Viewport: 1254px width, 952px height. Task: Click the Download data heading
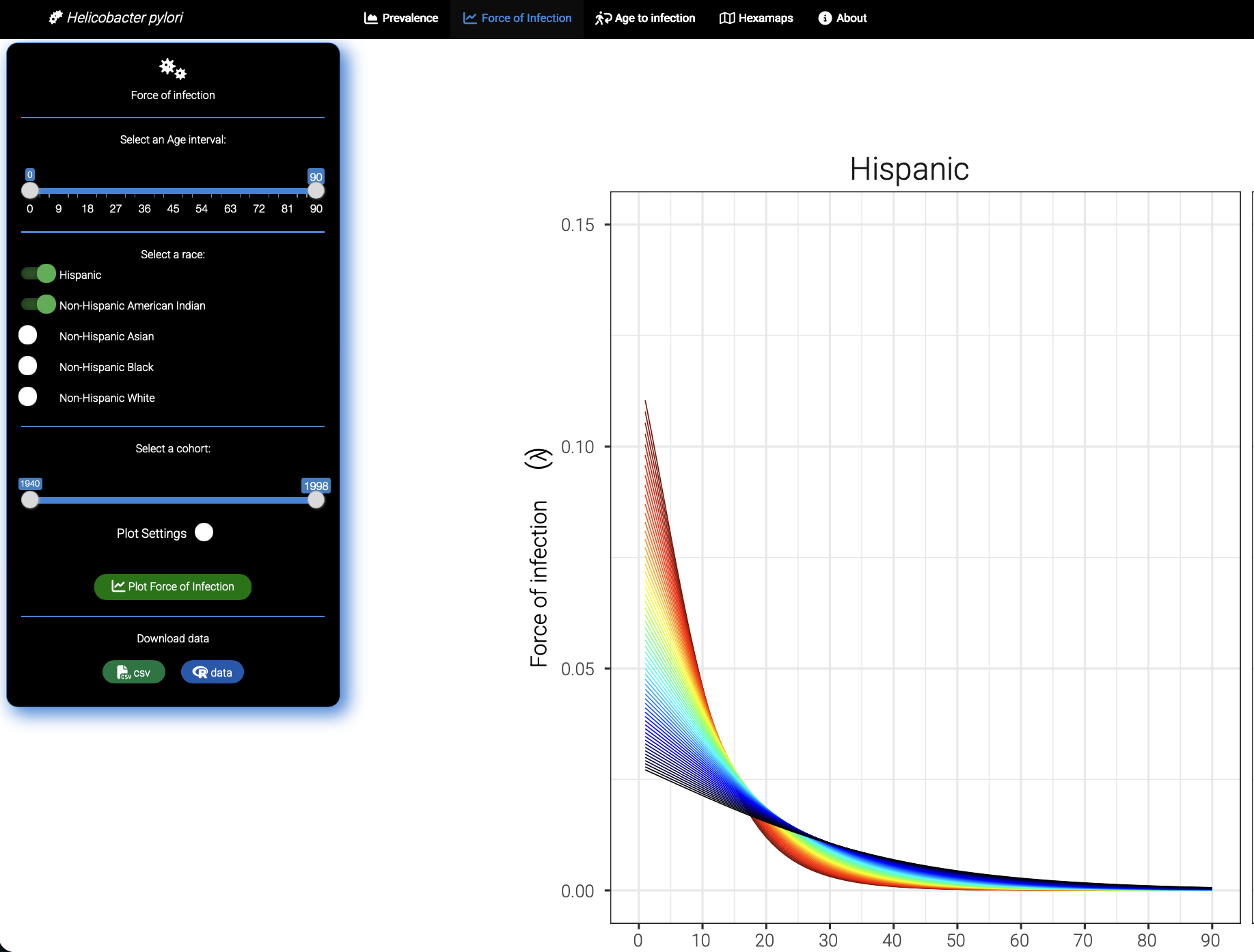173,638
